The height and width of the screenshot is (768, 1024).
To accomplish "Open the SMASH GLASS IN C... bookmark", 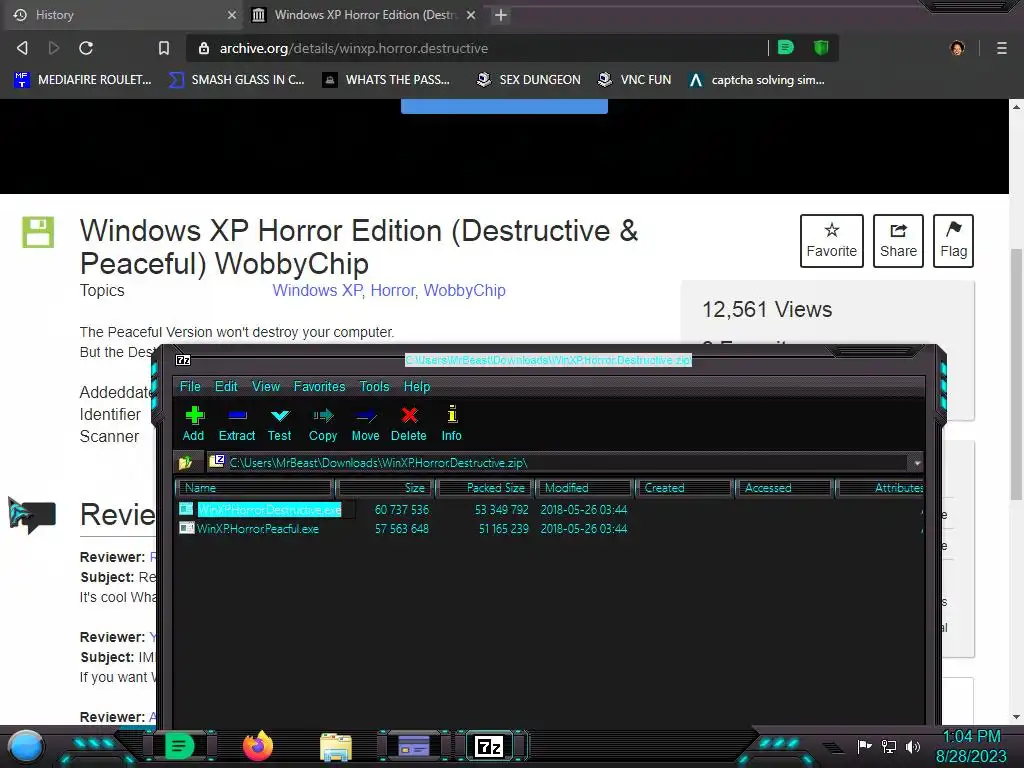I will (237, 80).
